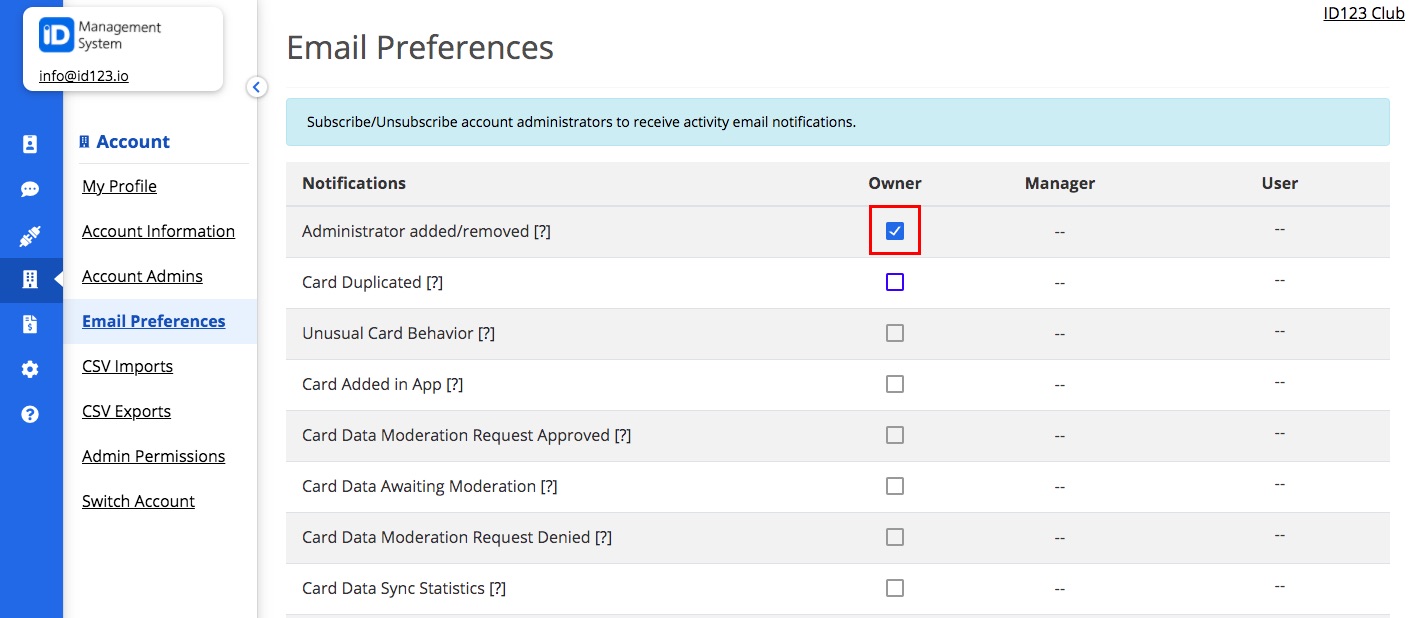Open Admin Permissions in the Account menu

(x=153, y=455)
